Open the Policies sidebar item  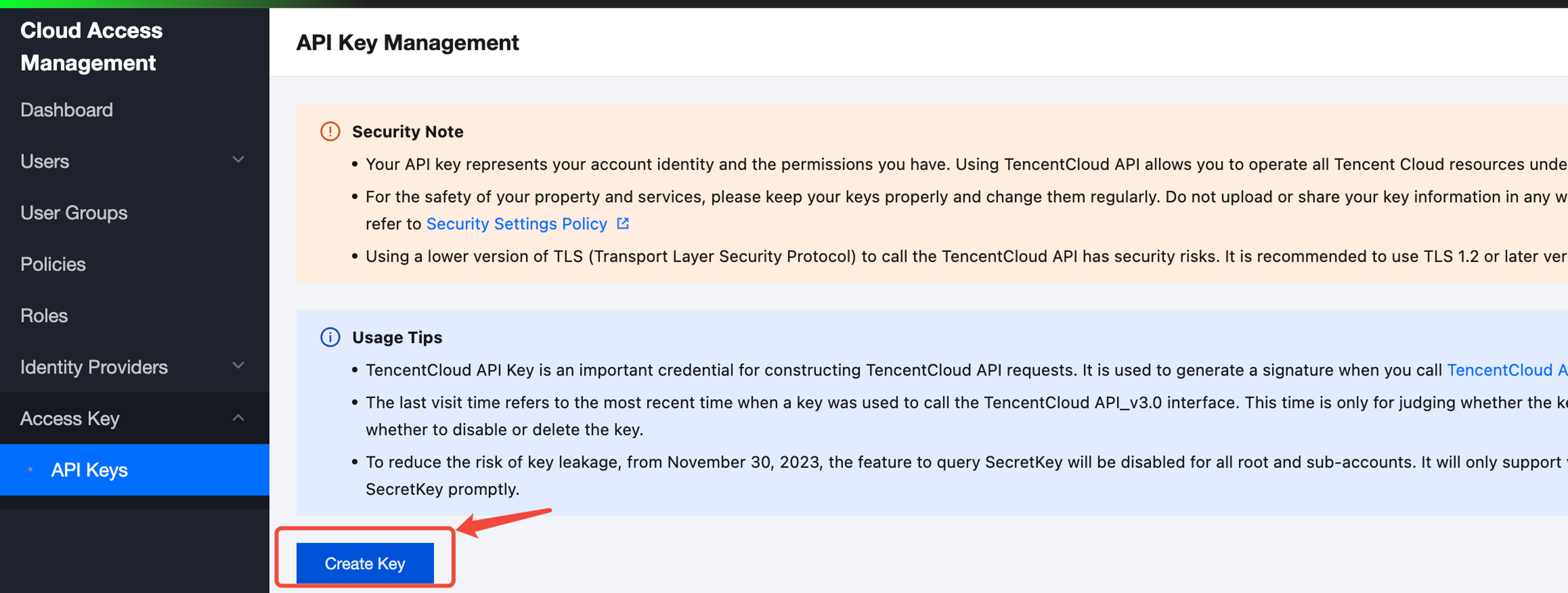(53, 264)
